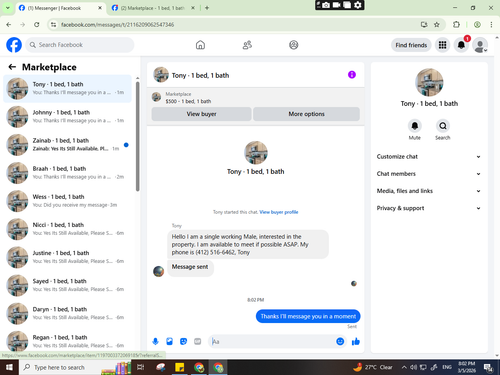Click Tony's large profile picture in sidebar
Screen dimensions: 500x375
[429, 82]
